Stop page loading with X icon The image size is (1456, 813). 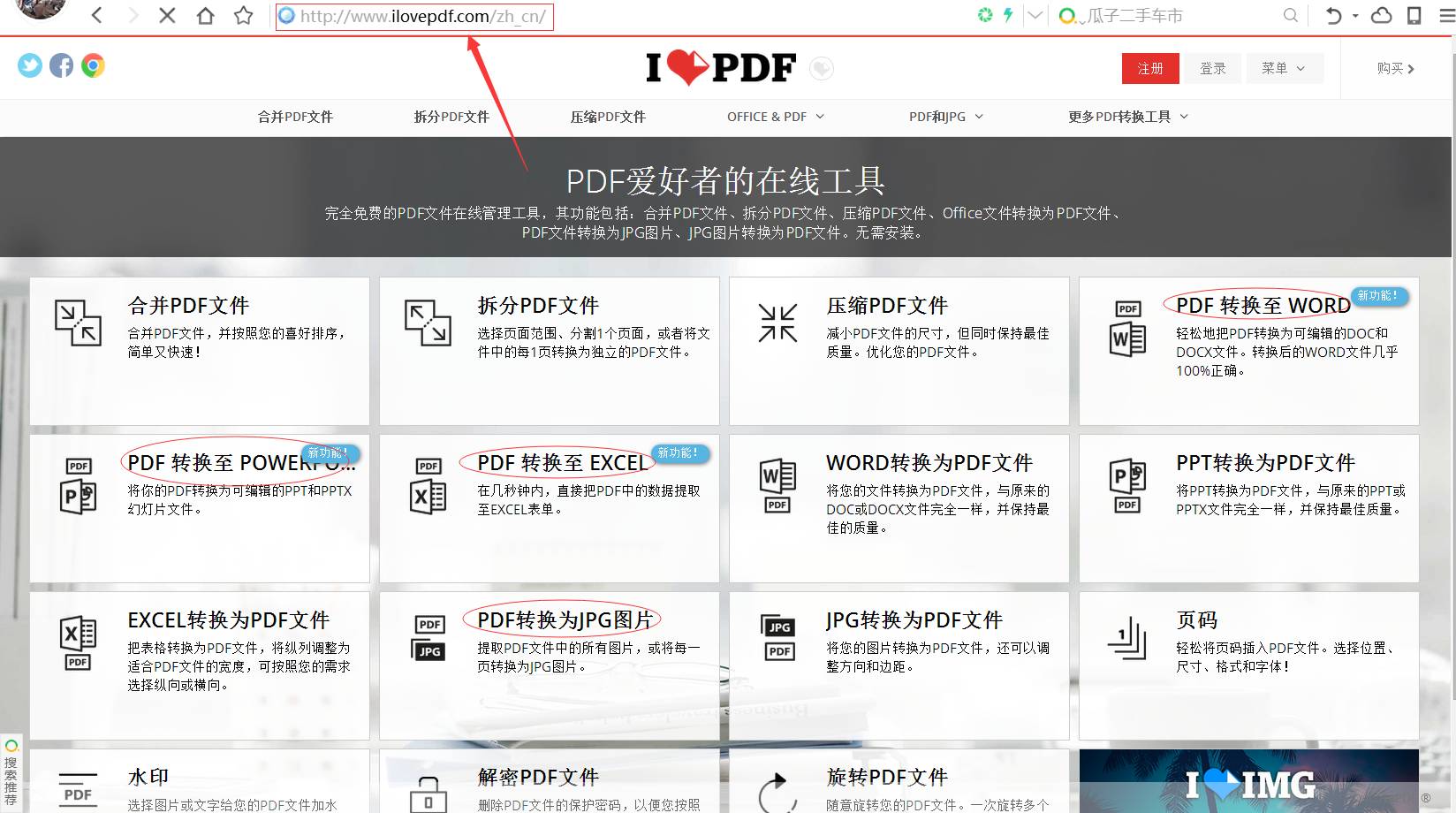click(x=167, y=15)
